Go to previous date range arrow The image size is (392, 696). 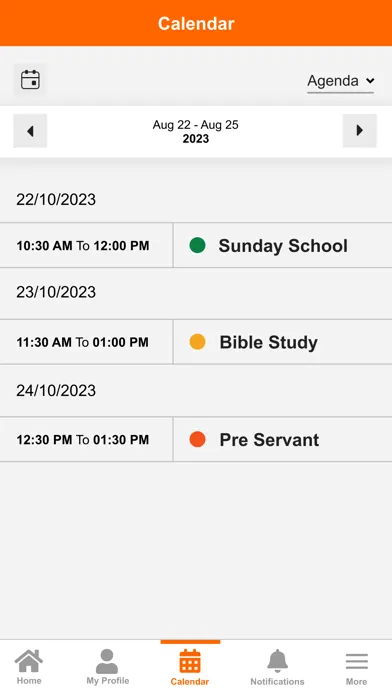(x=30, y=131)
